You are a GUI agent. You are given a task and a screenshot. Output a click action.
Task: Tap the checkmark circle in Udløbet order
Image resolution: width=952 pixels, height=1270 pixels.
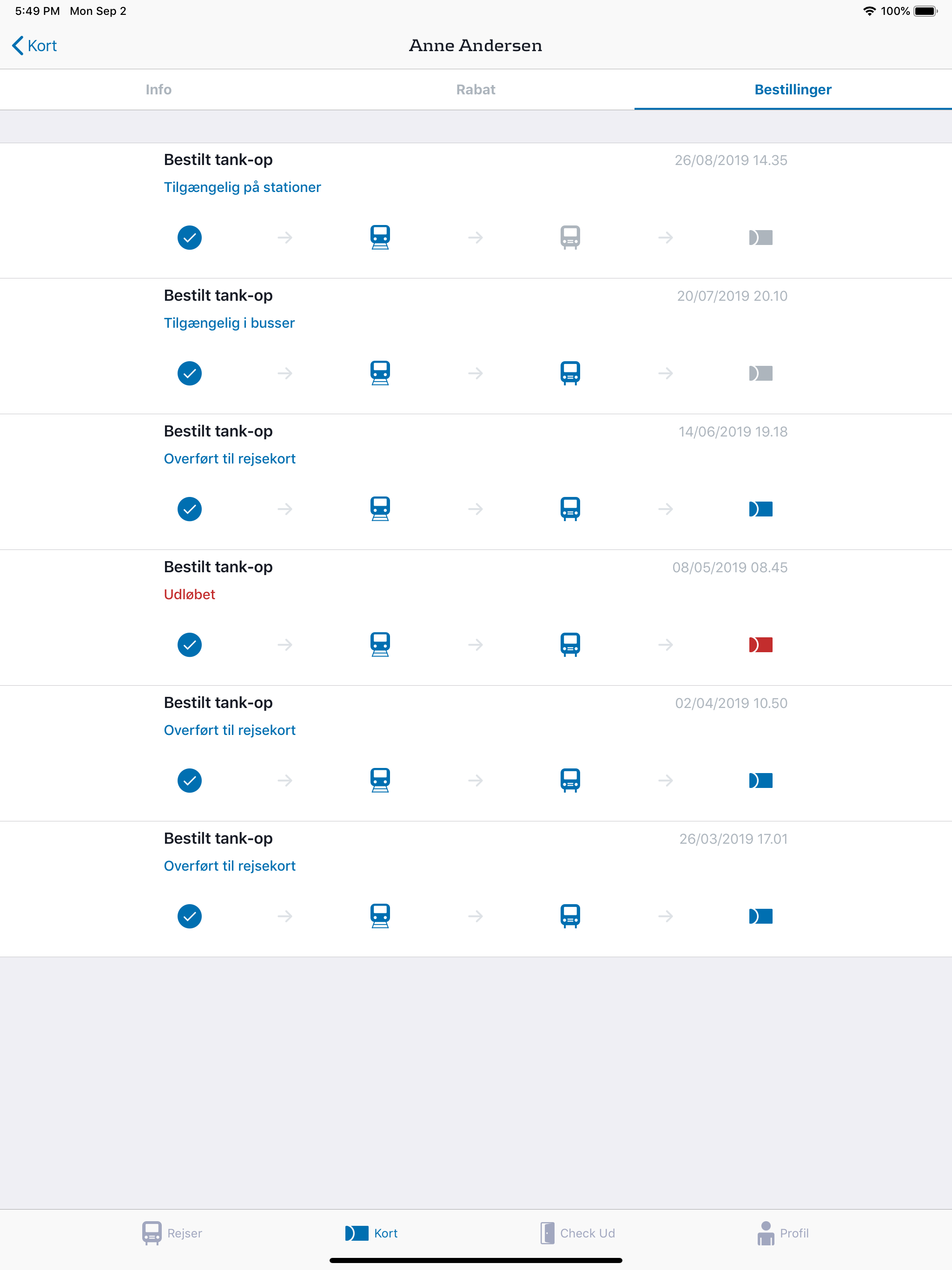pos(190,645)
